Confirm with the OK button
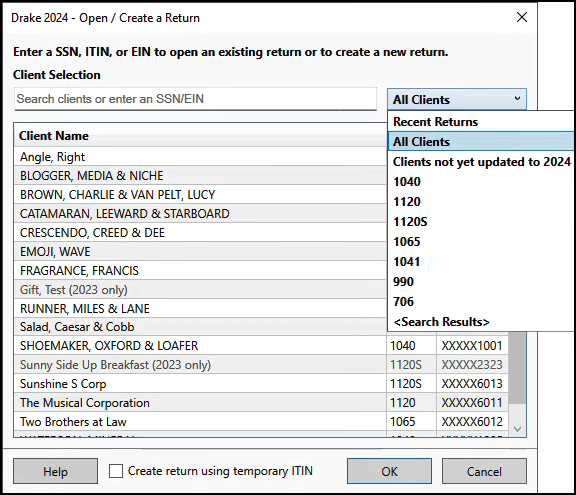The width and height of the screenshot is (576, 495). click(389, 471)
